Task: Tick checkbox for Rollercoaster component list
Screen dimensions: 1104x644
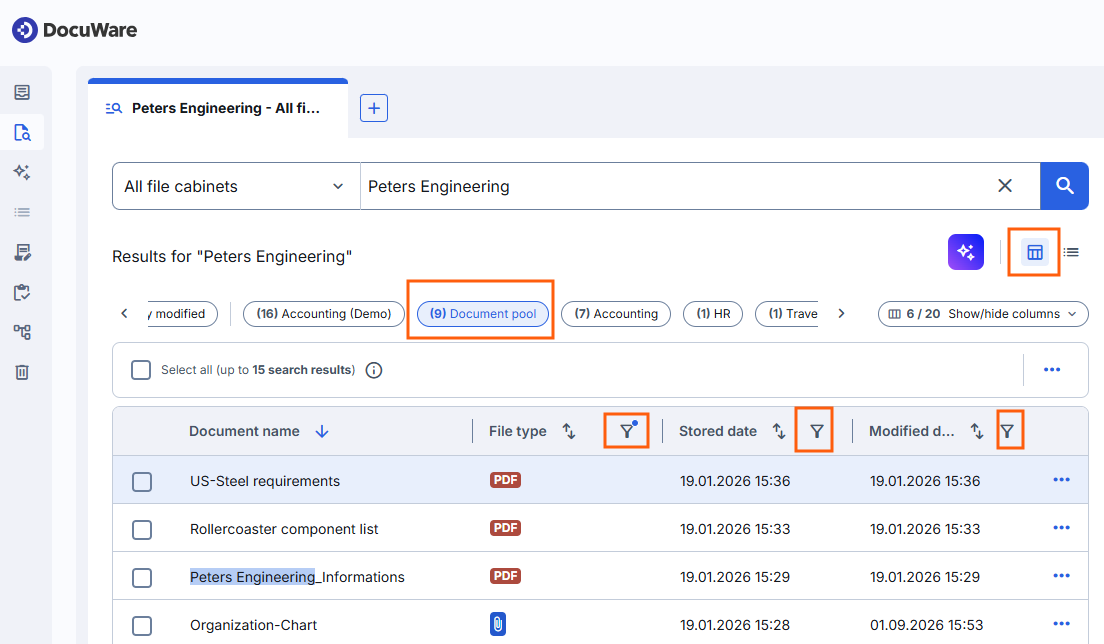Action: tap(142, 530)
